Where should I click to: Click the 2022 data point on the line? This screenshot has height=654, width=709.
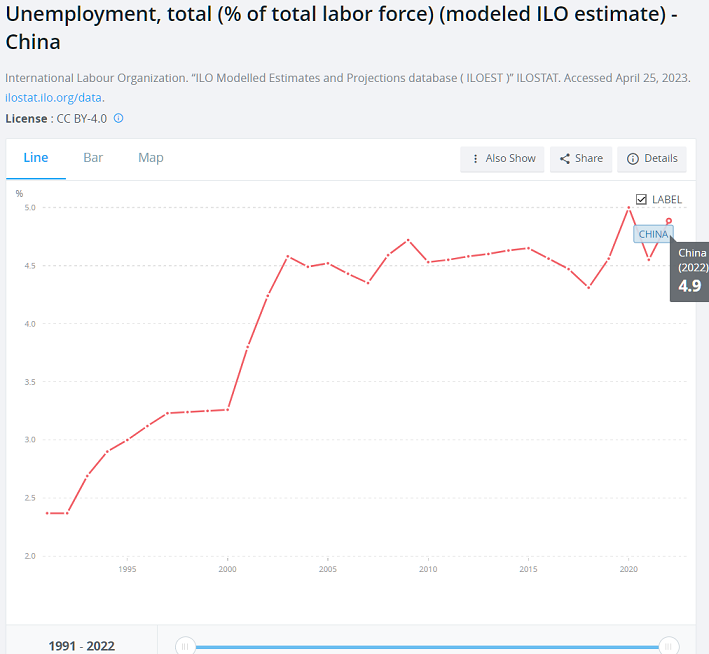coord(669,221)
